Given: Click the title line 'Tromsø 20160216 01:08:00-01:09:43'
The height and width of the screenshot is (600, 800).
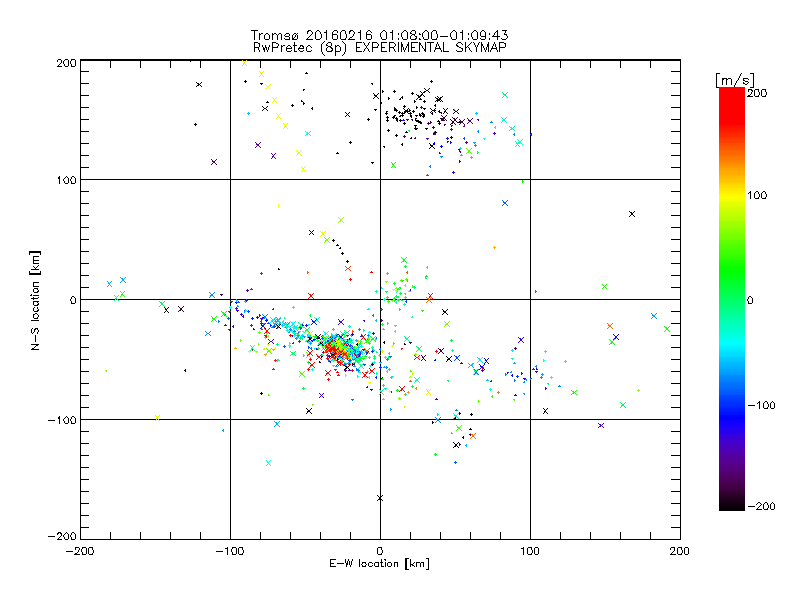Looking at the screenshot, I should [x=379, y=35].
